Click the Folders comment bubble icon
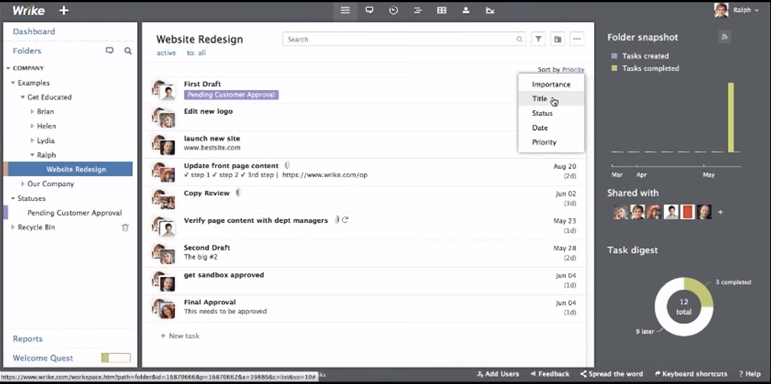The image size is (771, 384). (x=110, y=51)
